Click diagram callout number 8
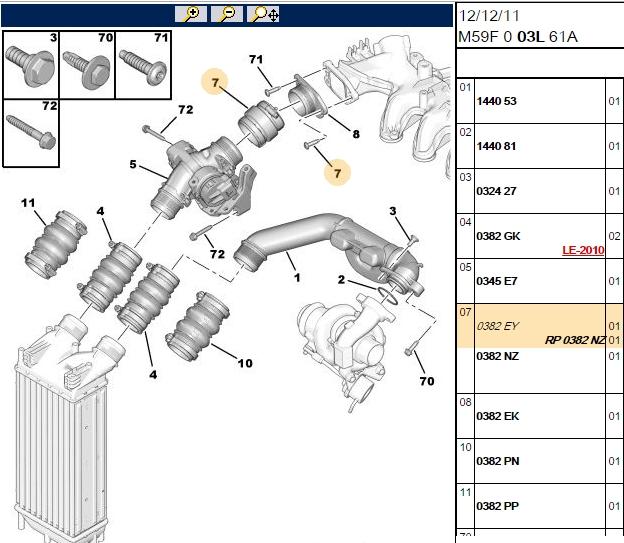This screenshot has width=624, height=543. pos(356,134)
